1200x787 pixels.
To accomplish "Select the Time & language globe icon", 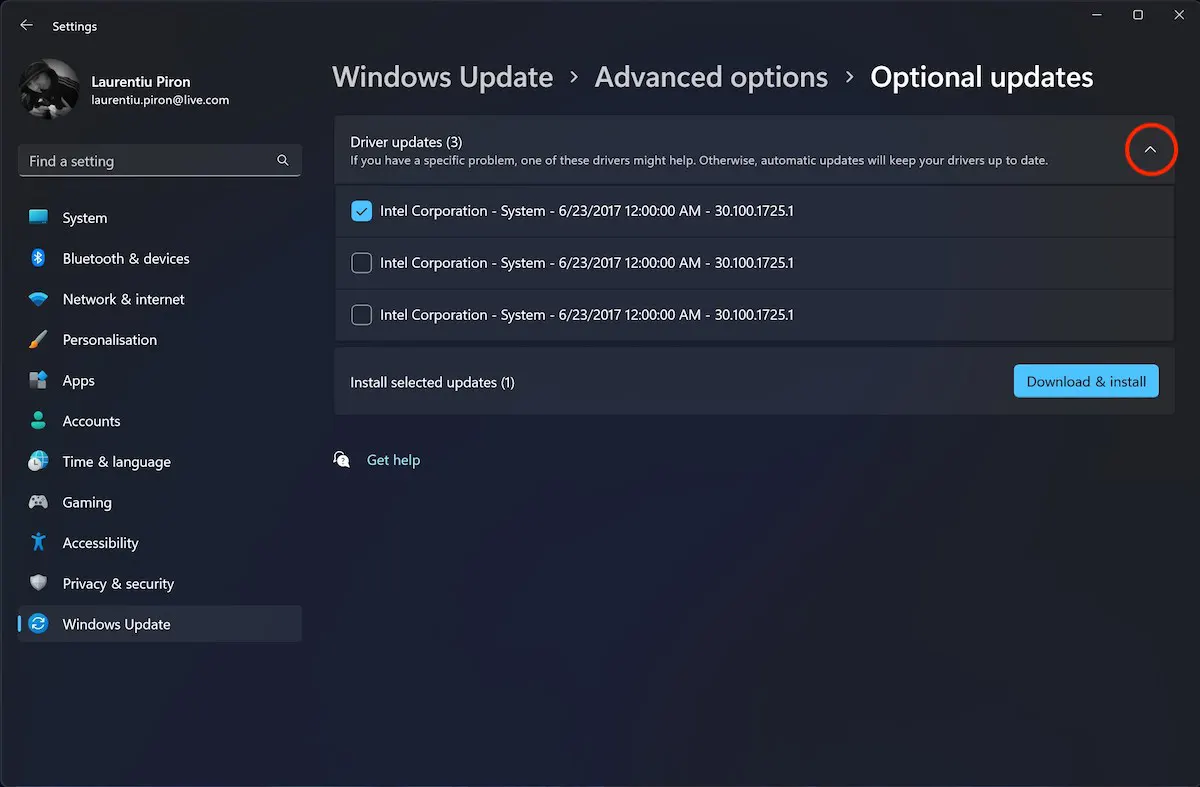I will click(38, 461).
